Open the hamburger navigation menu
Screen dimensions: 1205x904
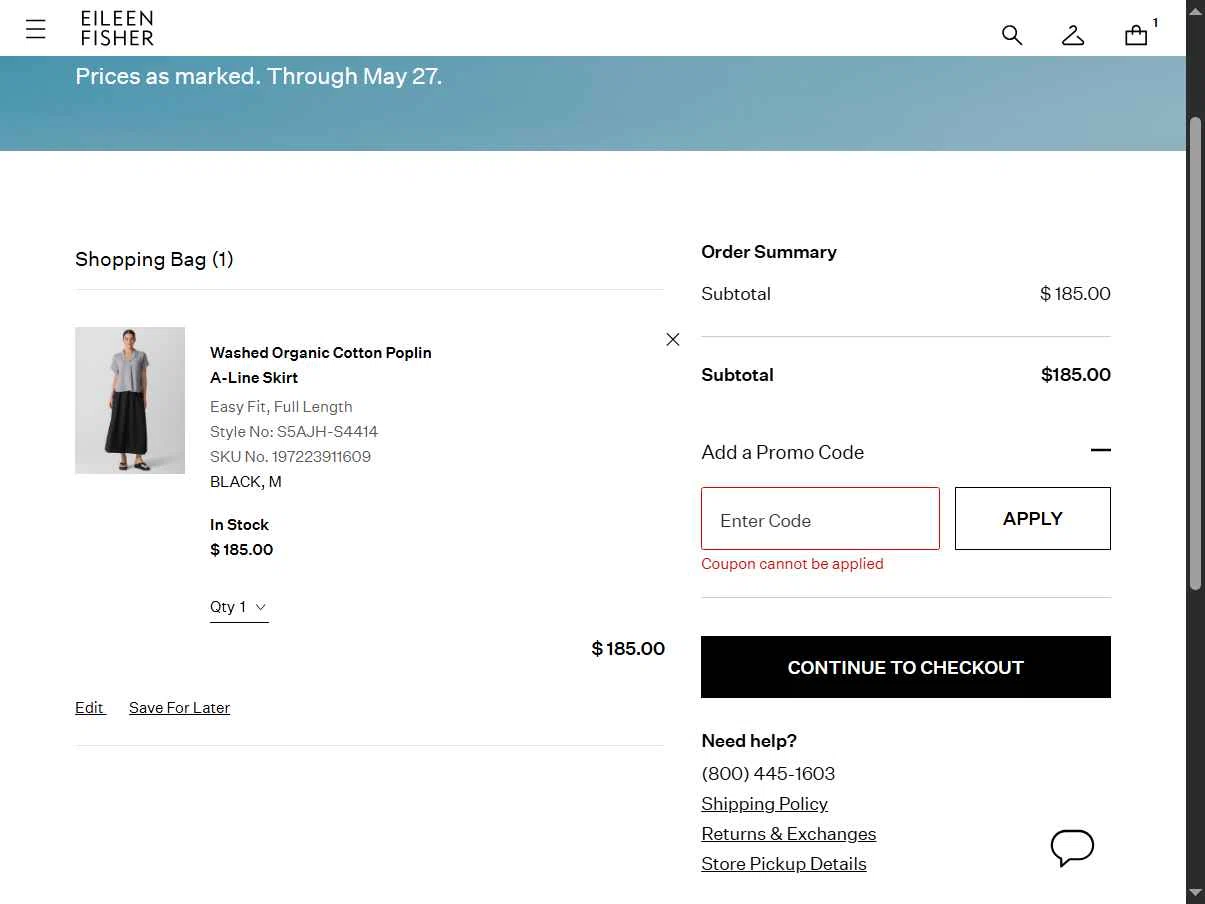pos(36,29)
